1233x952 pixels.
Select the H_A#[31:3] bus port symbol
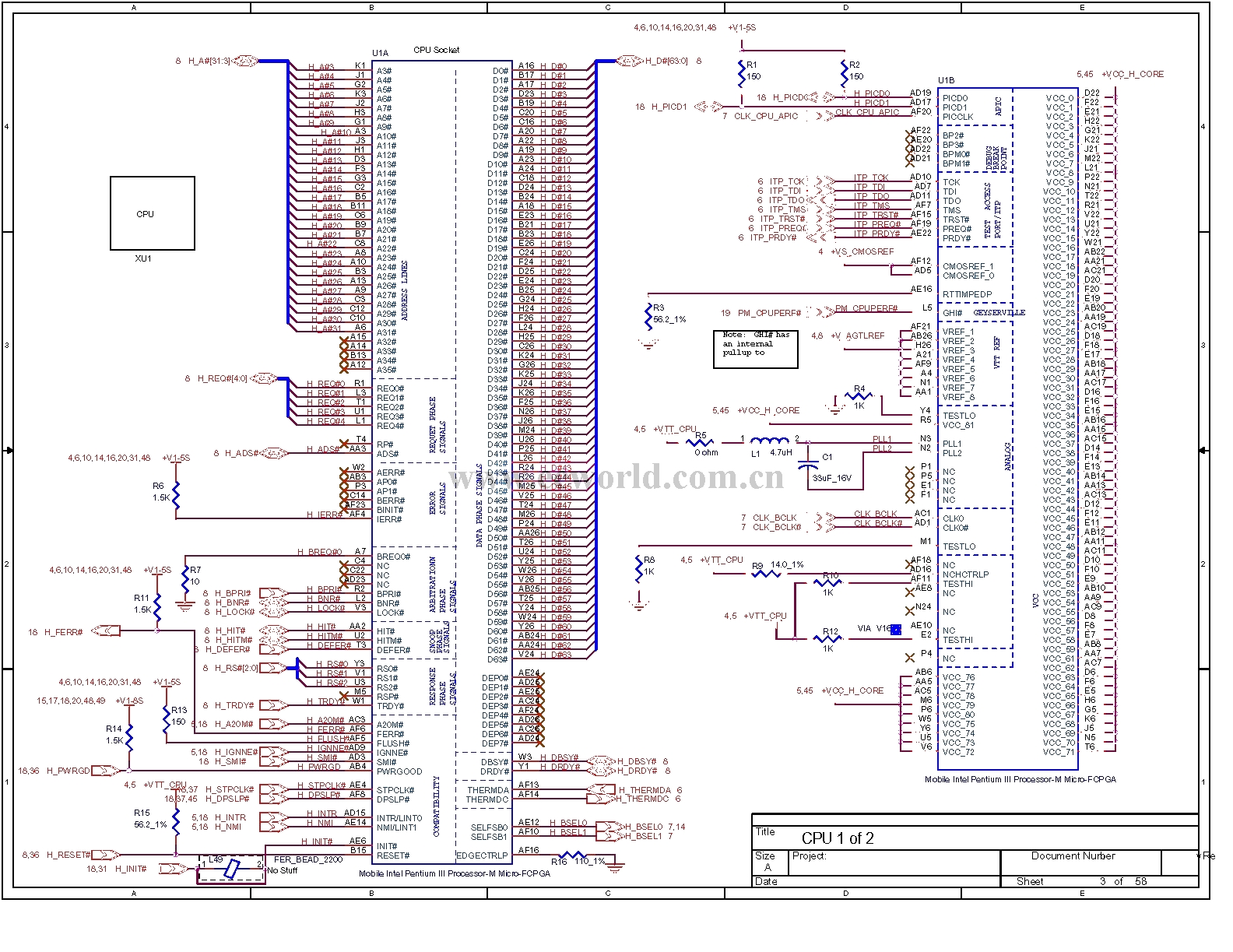(245, 61)
